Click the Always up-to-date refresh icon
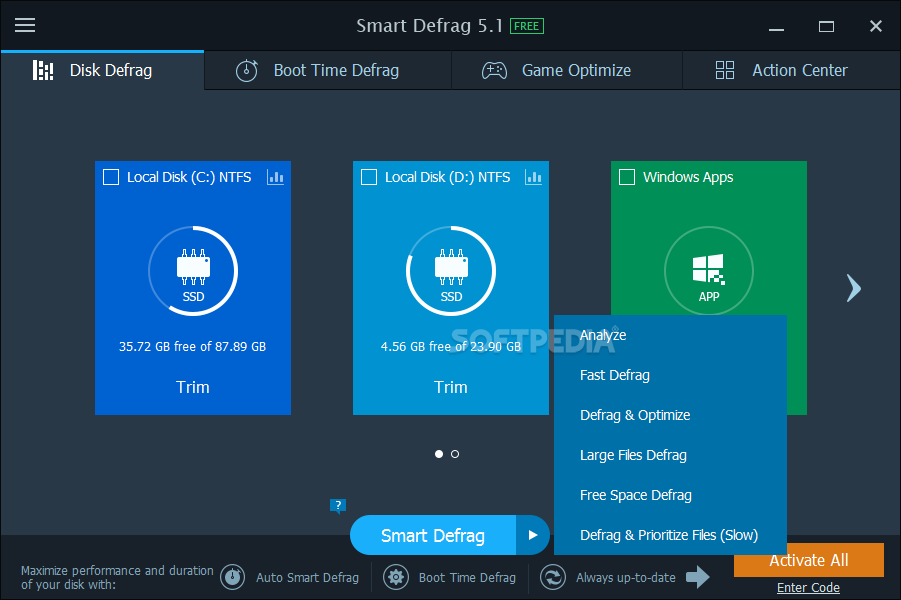This screenshot has width=901, height=600. pyautogui.click(x=553, y=576)
